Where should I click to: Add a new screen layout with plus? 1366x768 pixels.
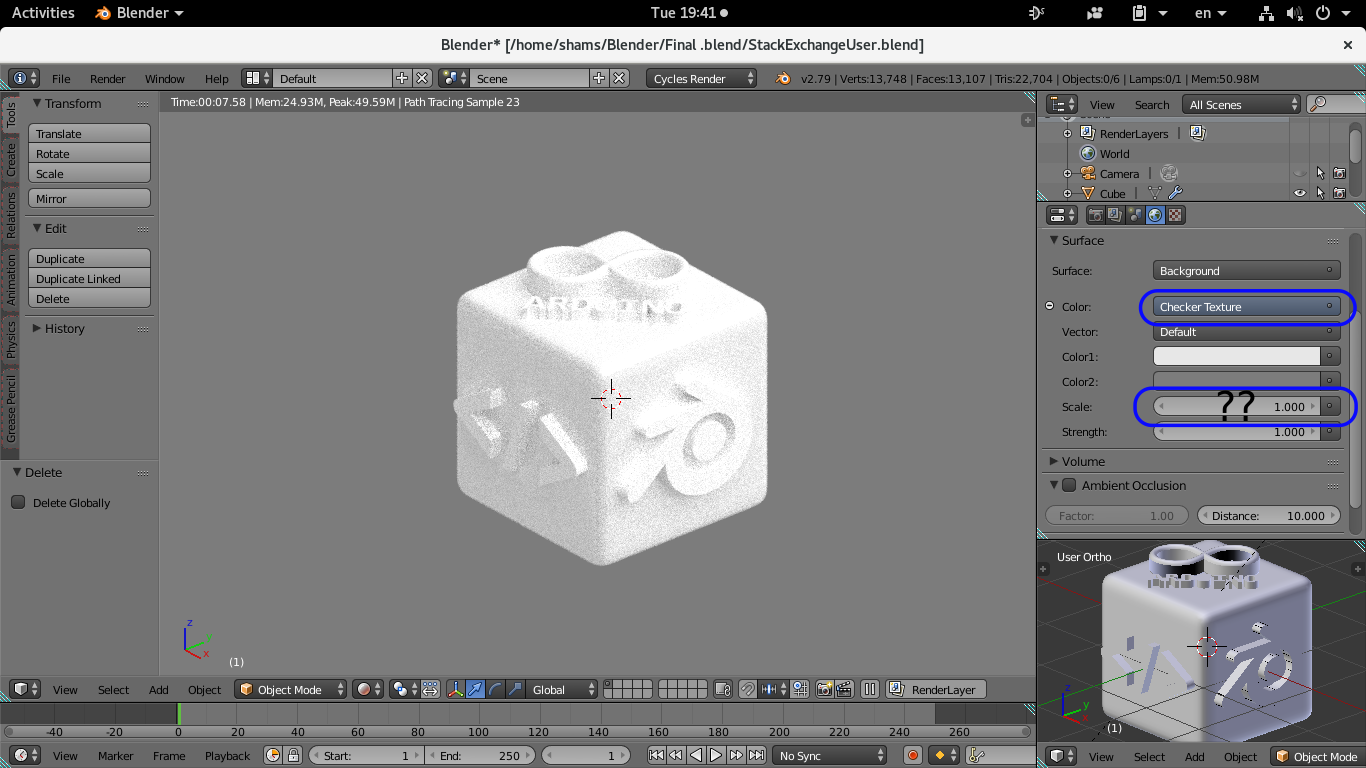point(402,78)
